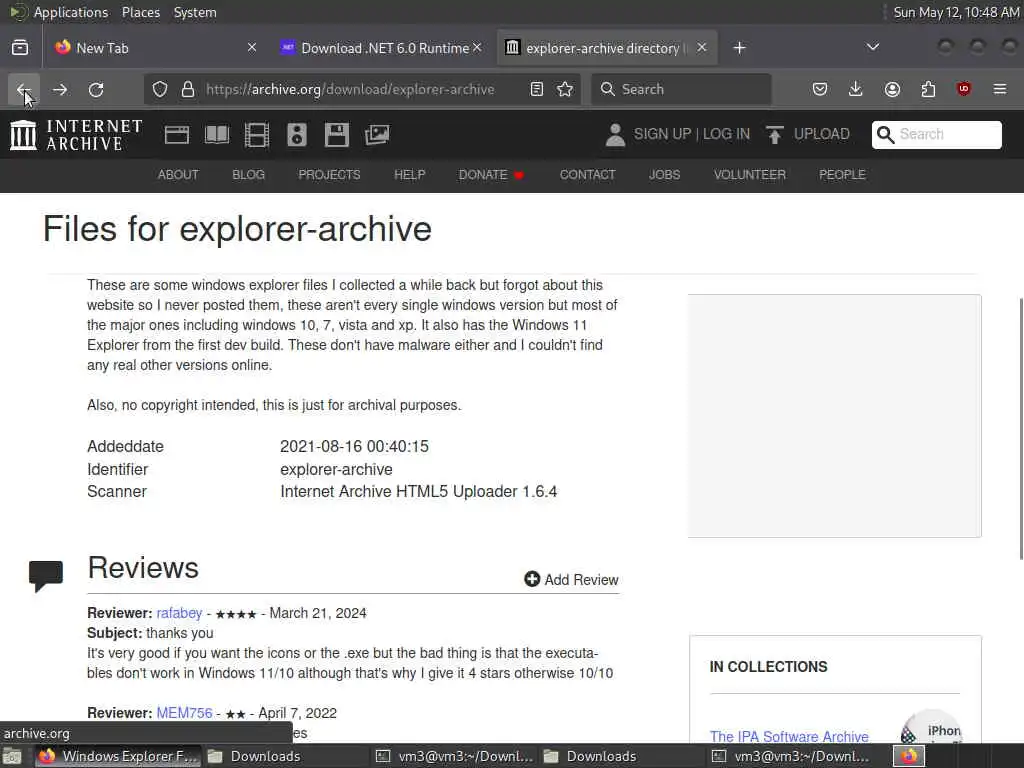Click the Firefox Search field
This screenshot has width=1024, height=768.
[x=681, y=89]
